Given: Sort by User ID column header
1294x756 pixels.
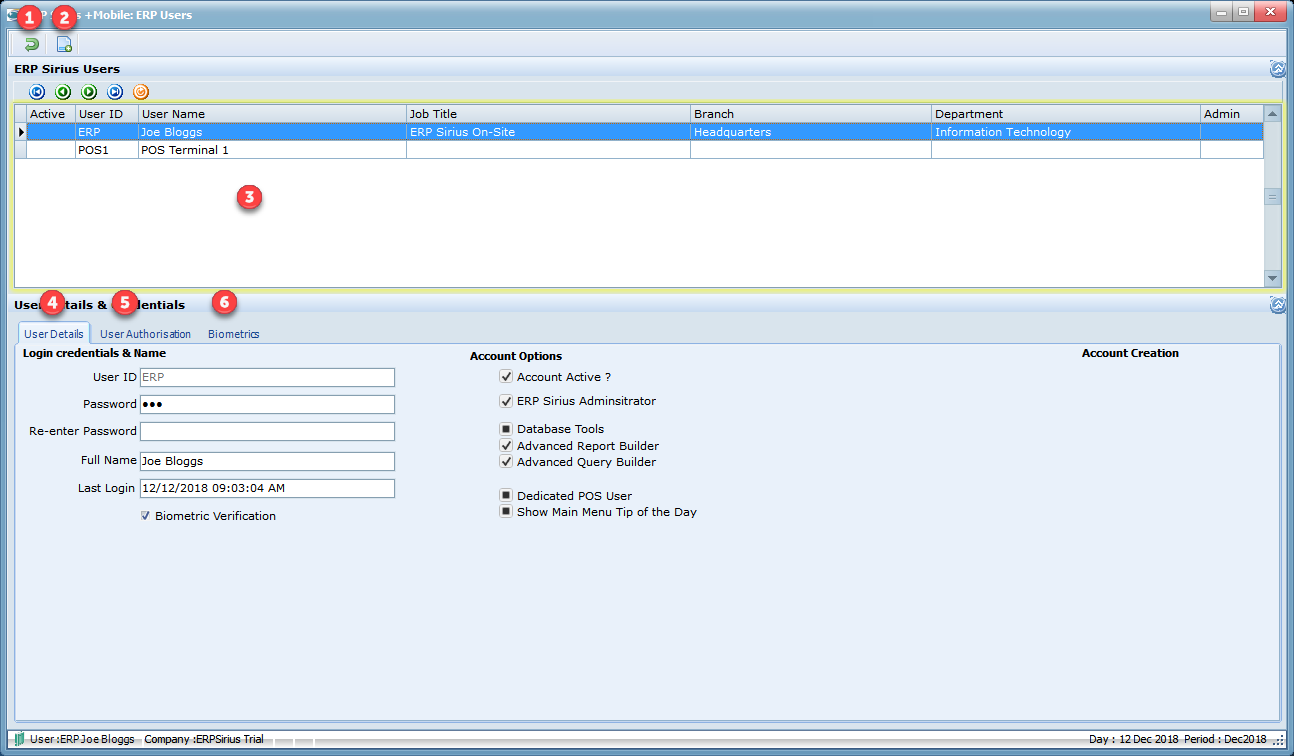Looking at the screenshot, I should (107, 114).
